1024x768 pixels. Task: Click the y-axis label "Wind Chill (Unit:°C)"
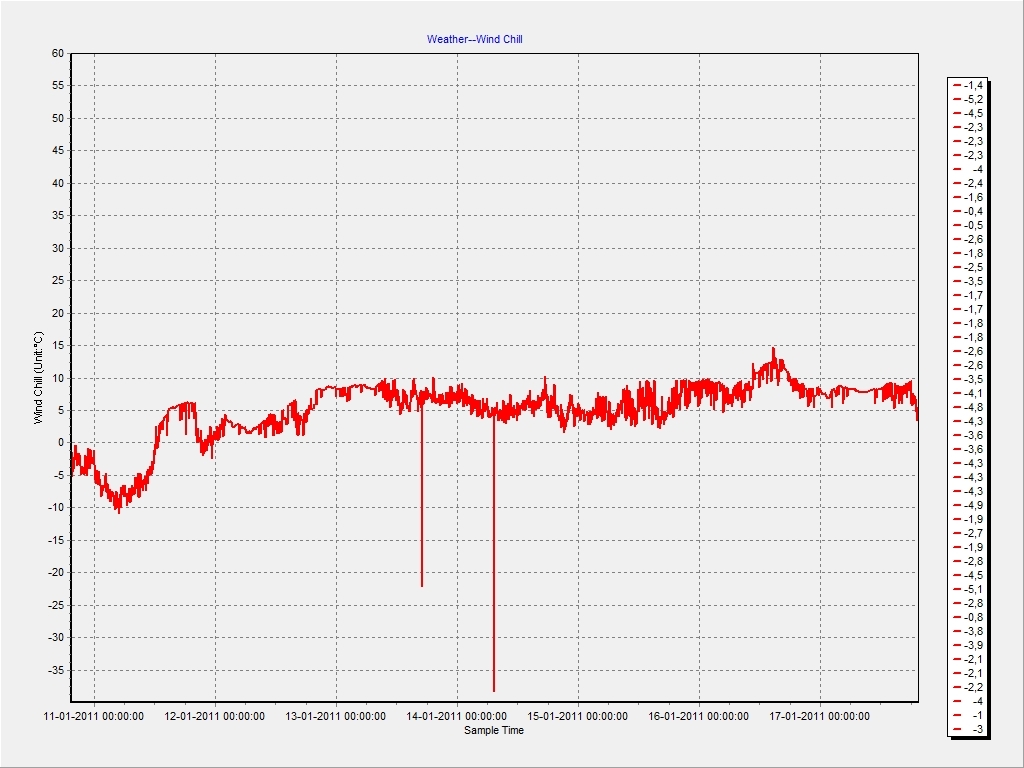pyautogui.click(x=39, y=378)
